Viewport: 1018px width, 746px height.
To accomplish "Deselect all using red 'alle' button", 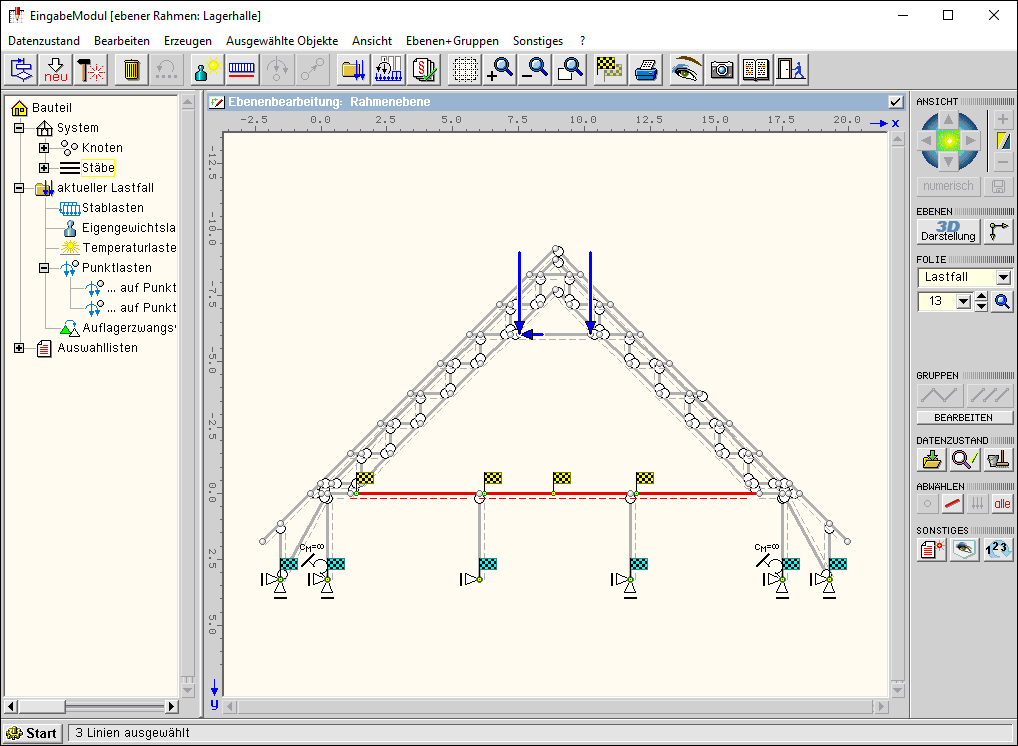I will pos(1002,505).
